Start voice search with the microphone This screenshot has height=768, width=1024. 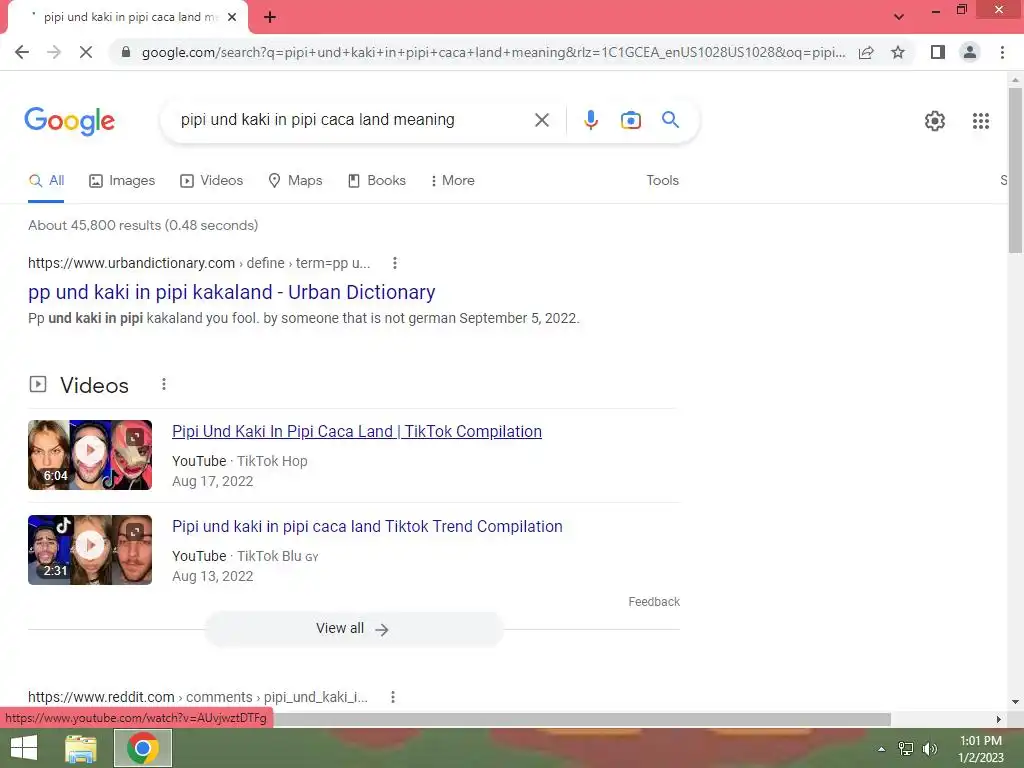[x=591, y=120]
